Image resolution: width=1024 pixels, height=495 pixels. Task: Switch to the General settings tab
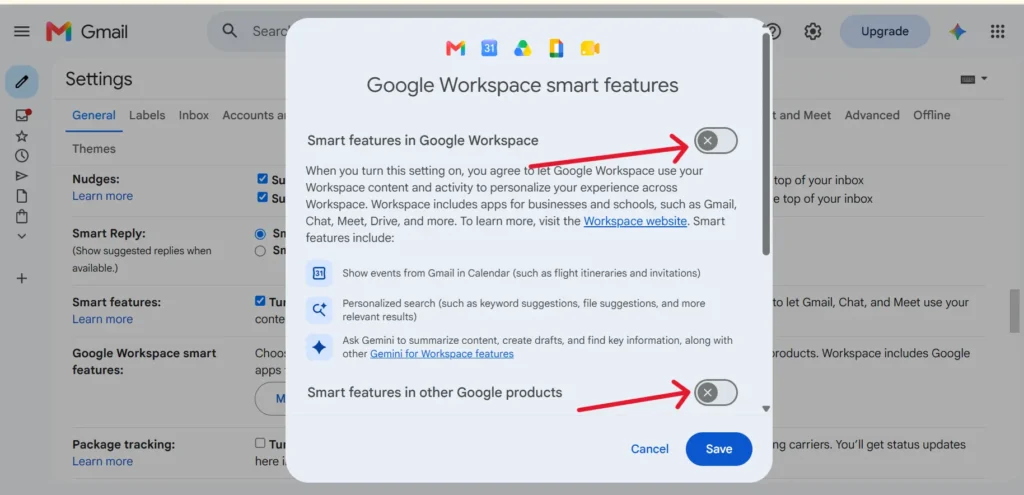(93, 115)
